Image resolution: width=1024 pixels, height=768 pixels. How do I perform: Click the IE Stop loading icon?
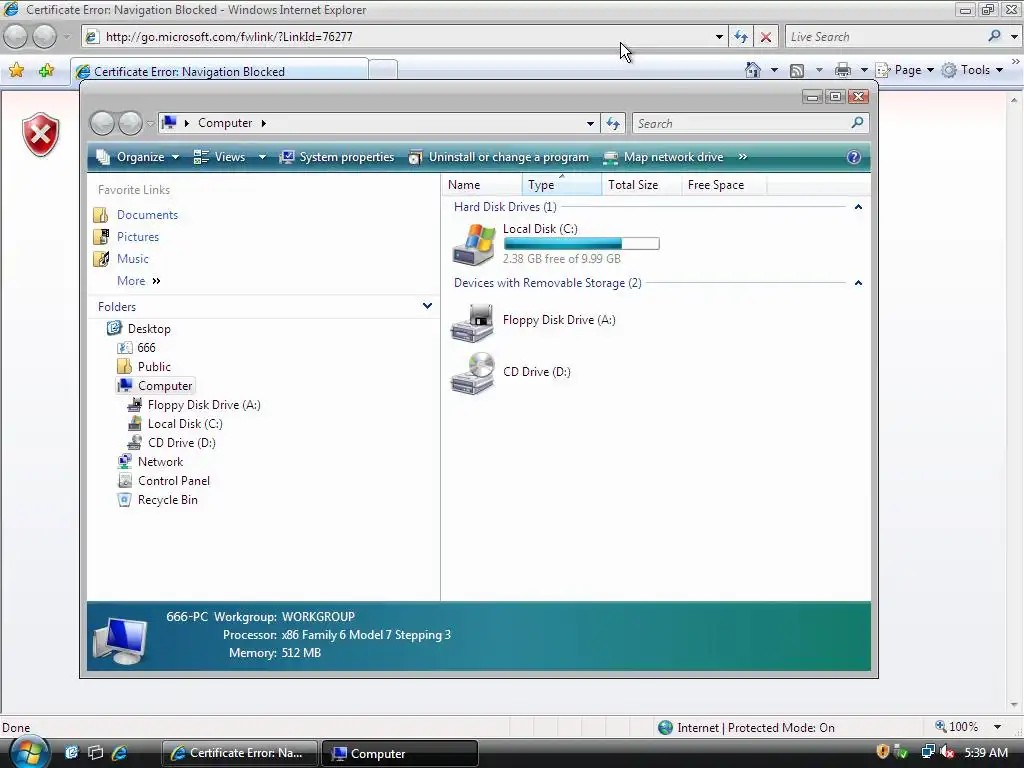click(765, 37)
